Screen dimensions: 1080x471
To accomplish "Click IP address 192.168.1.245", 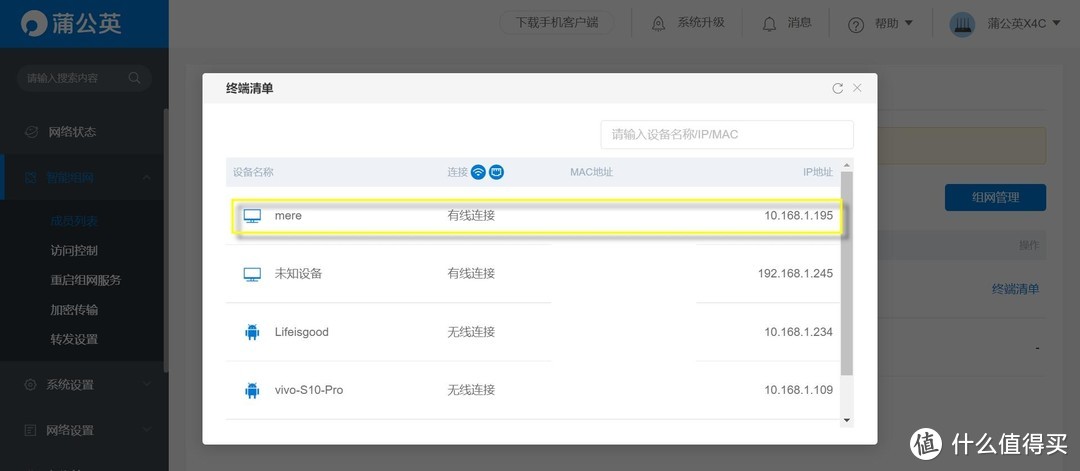I will (x=796, y=273).
